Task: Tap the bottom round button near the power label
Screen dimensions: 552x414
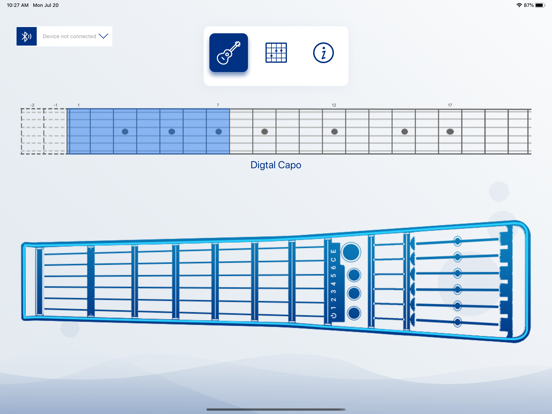Action: click(x=354, y=313)
